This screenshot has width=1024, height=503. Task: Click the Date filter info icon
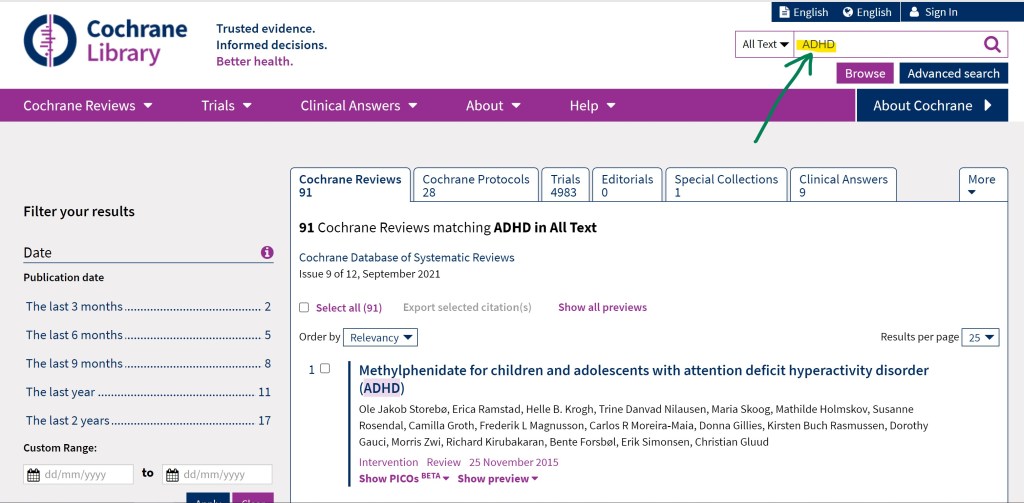(x=267, y=253)
